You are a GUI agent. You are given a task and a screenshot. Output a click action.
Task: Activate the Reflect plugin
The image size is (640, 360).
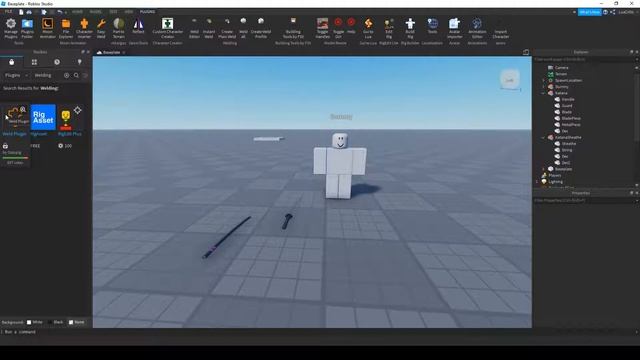(138, 26)
